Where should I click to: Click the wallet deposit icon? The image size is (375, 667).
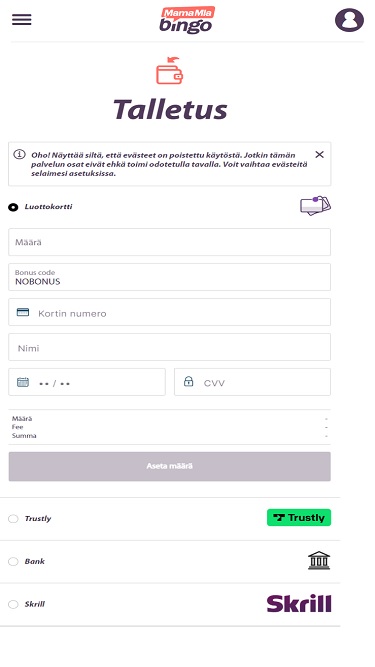click(169, 71)
